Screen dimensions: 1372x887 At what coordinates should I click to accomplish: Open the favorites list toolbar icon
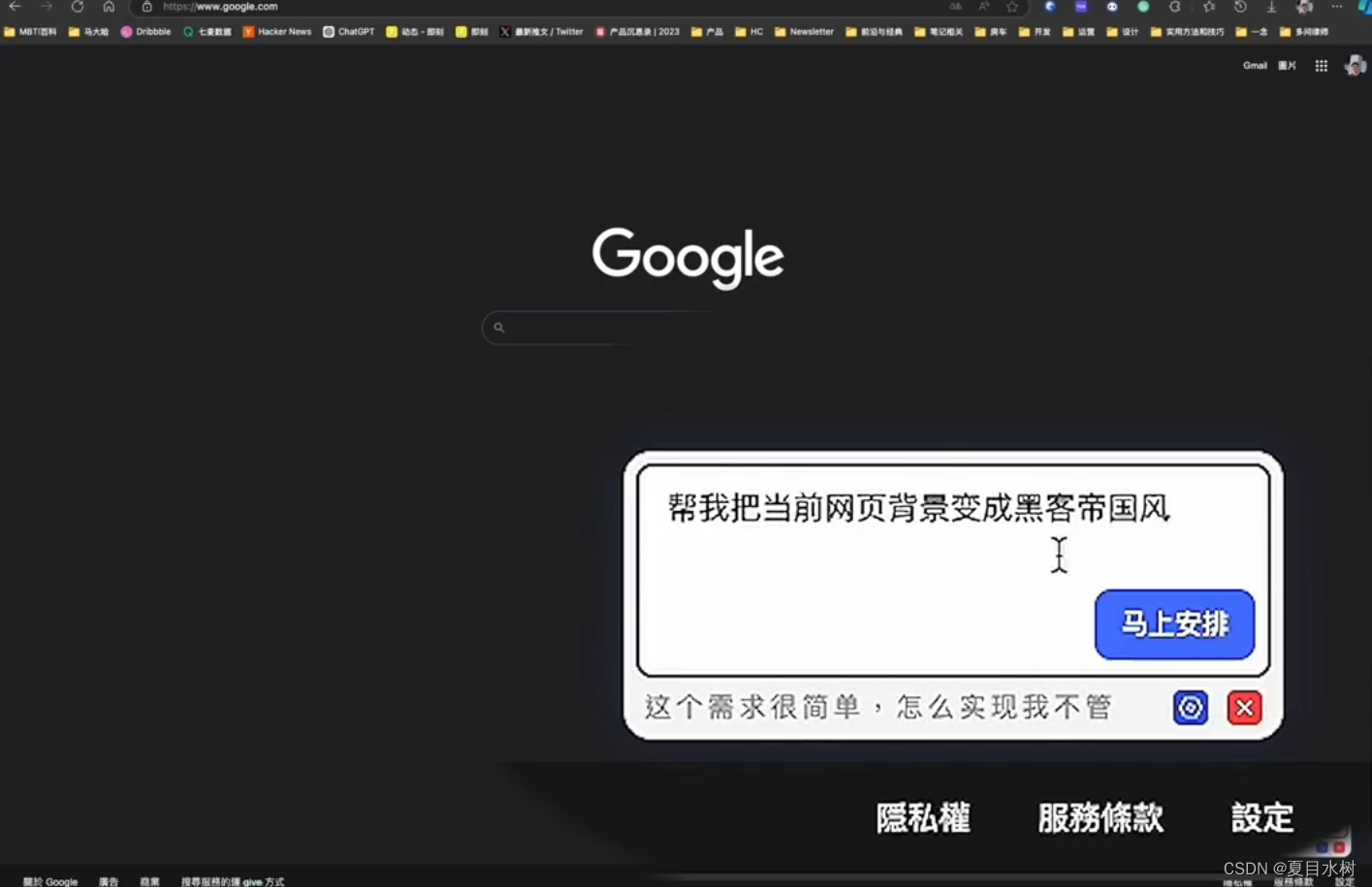1209,7
